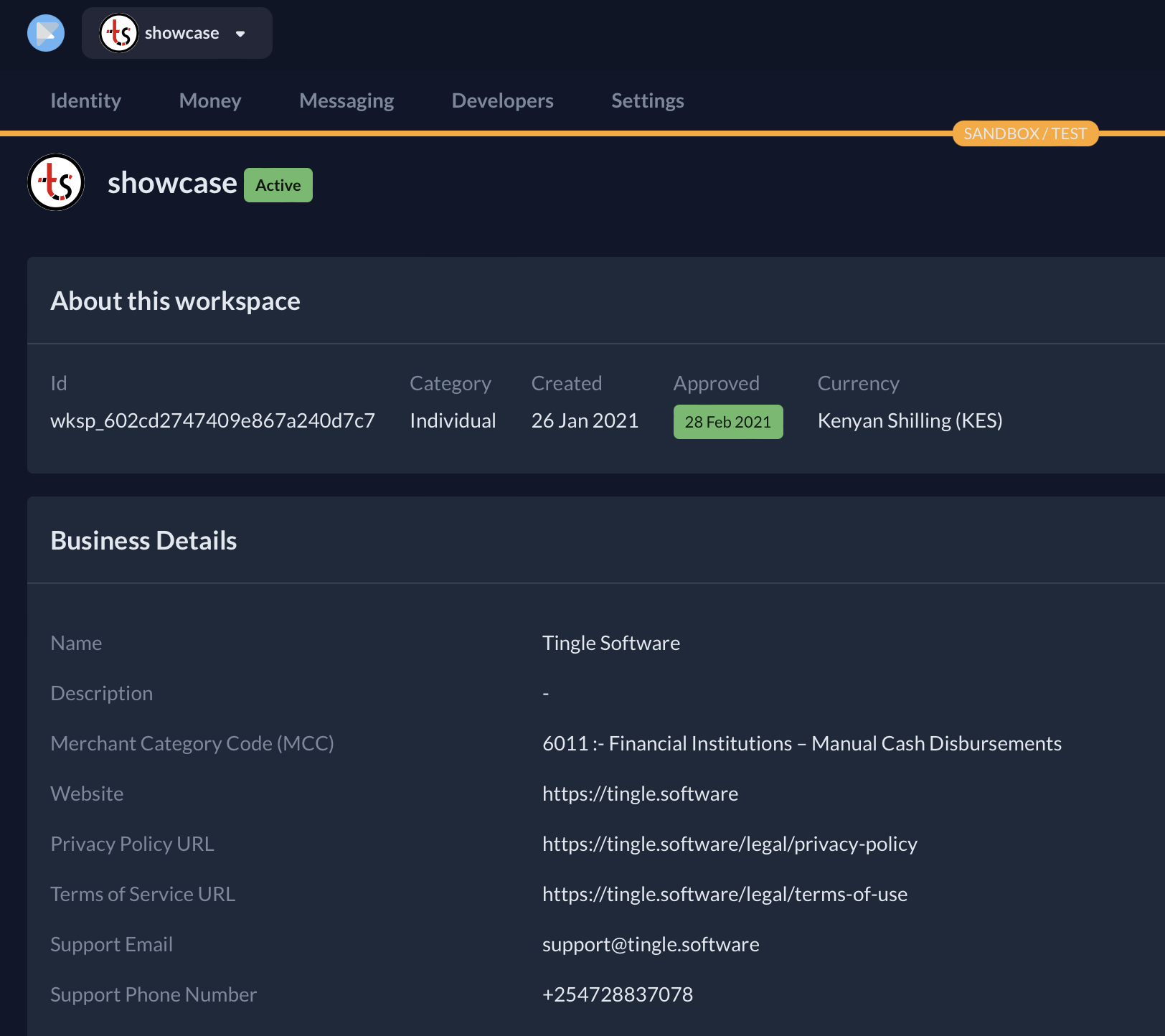The height and width of the screenshot is (1036, 1165).
Task: Click the Currency column label
Action: coord(858,383)
